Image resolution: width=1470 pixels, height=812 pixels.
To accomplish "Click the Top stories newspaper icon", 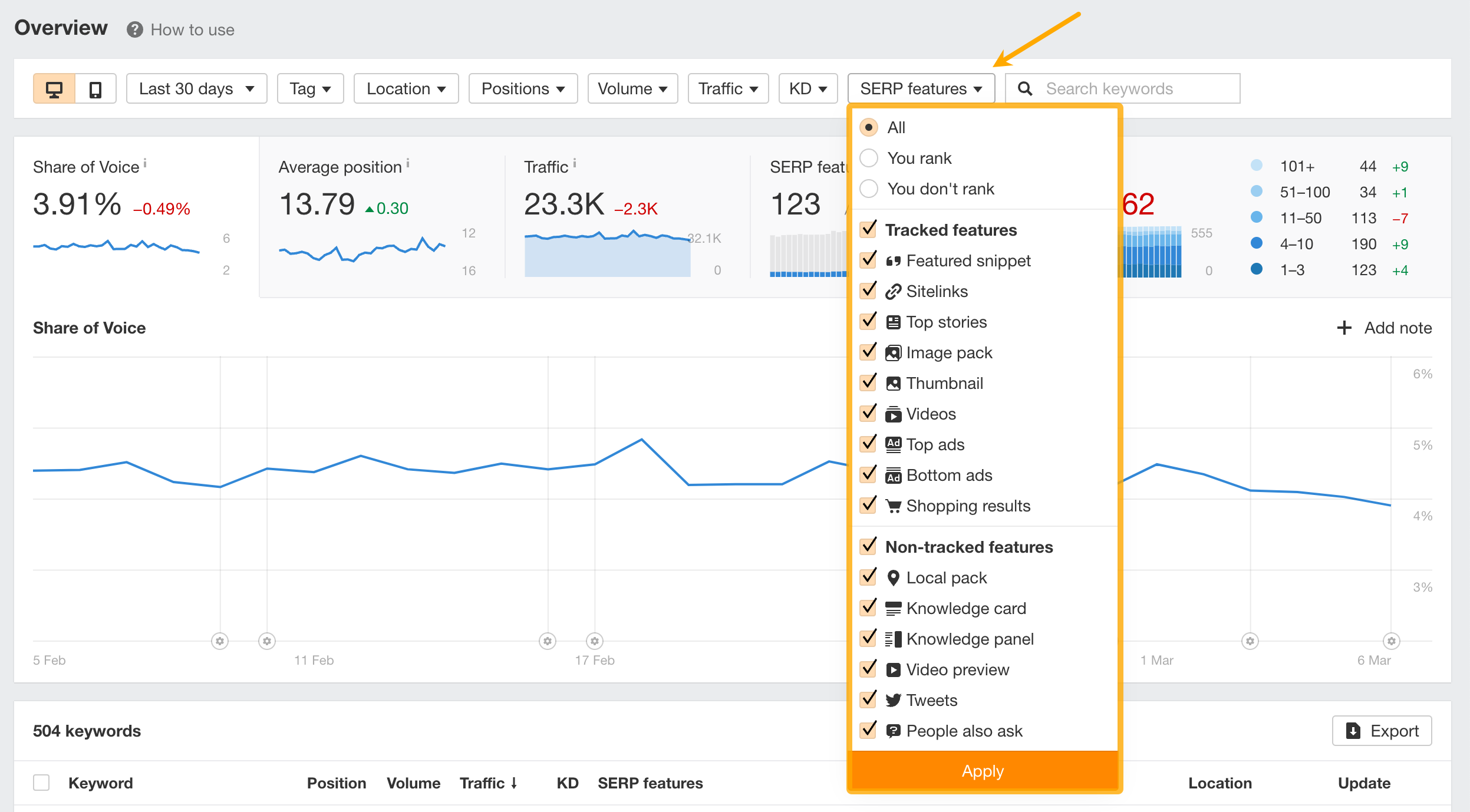I will click(894, 322).
